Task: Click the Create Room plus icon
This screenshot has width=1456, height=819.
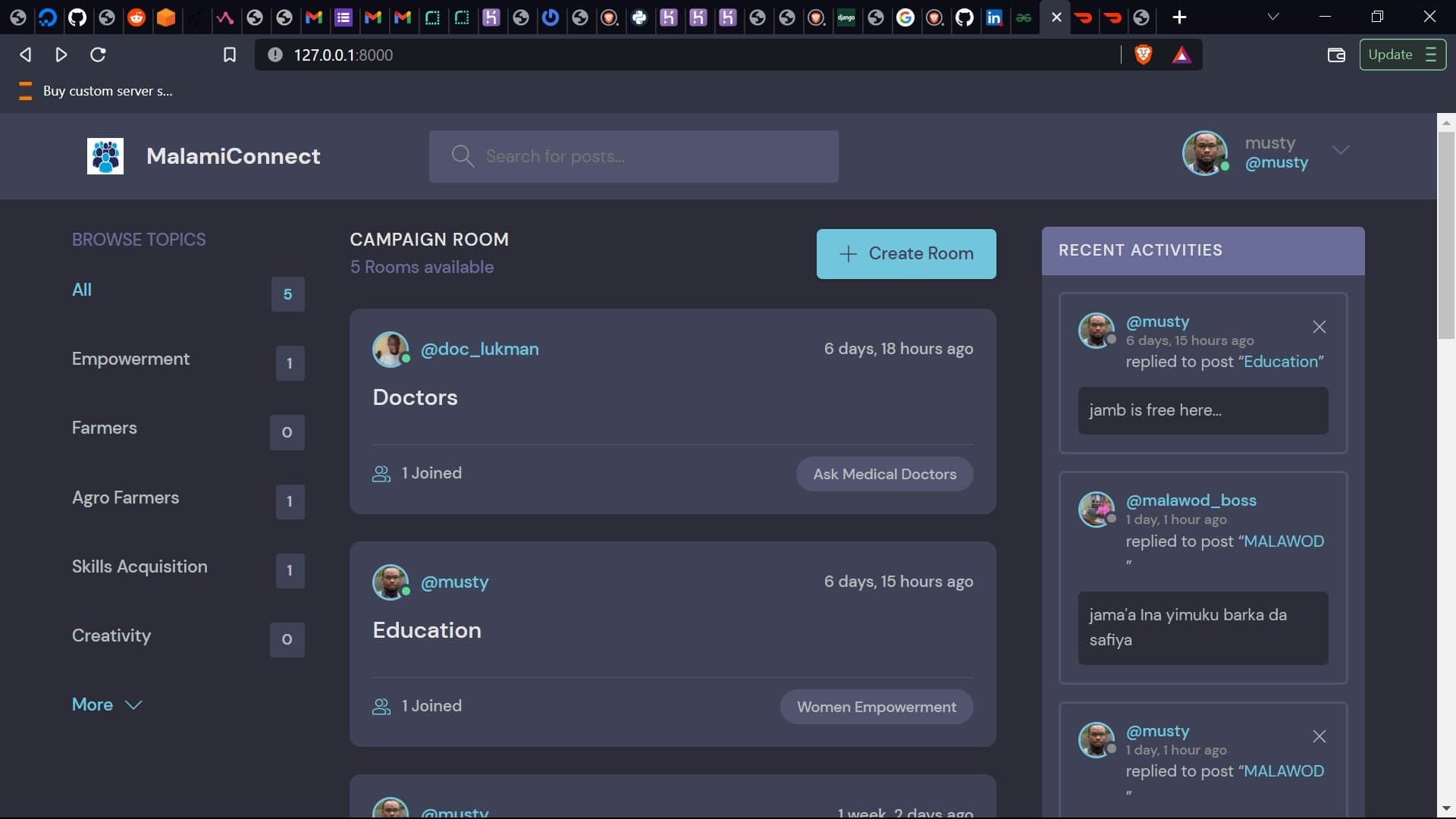Action: tap(848, 254)
